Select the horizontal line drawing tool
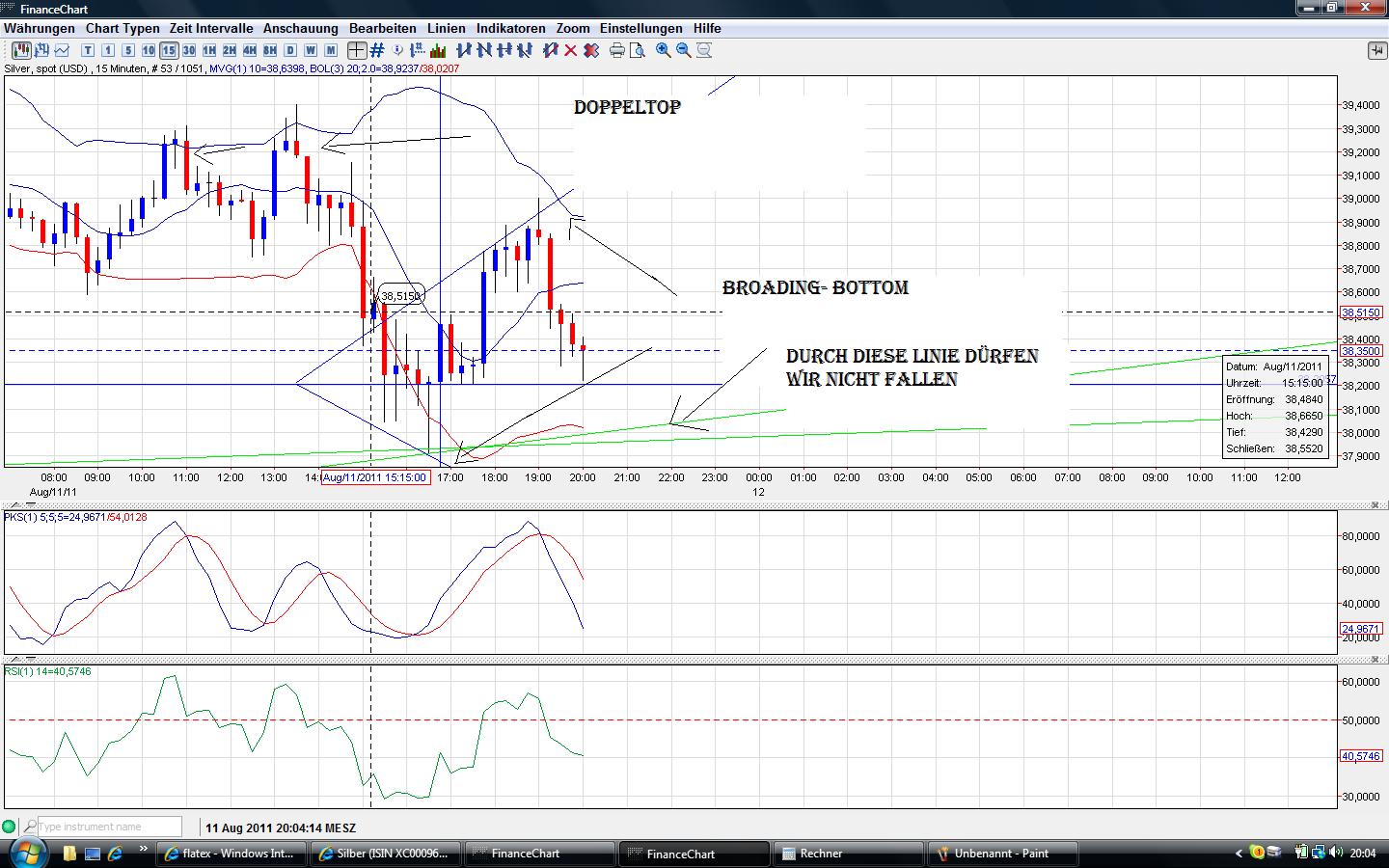The image size is (1389, 868). 504,50
